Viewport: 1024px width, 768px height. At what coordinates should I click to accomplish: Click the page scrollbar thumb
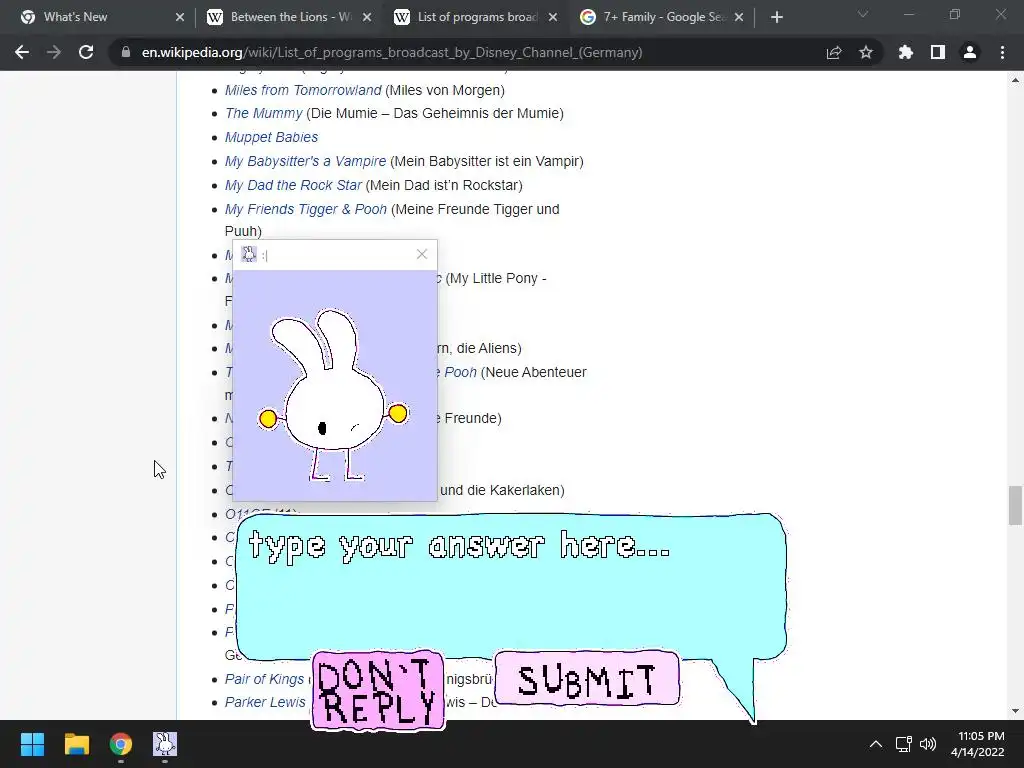(x=1015, y=505)
